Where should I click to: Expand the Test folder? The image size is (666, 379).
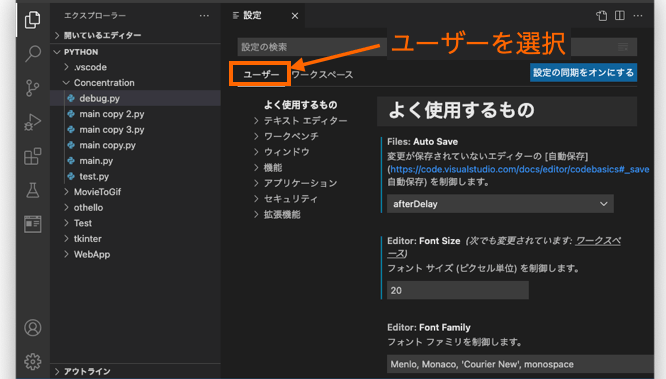coord(135,223)
